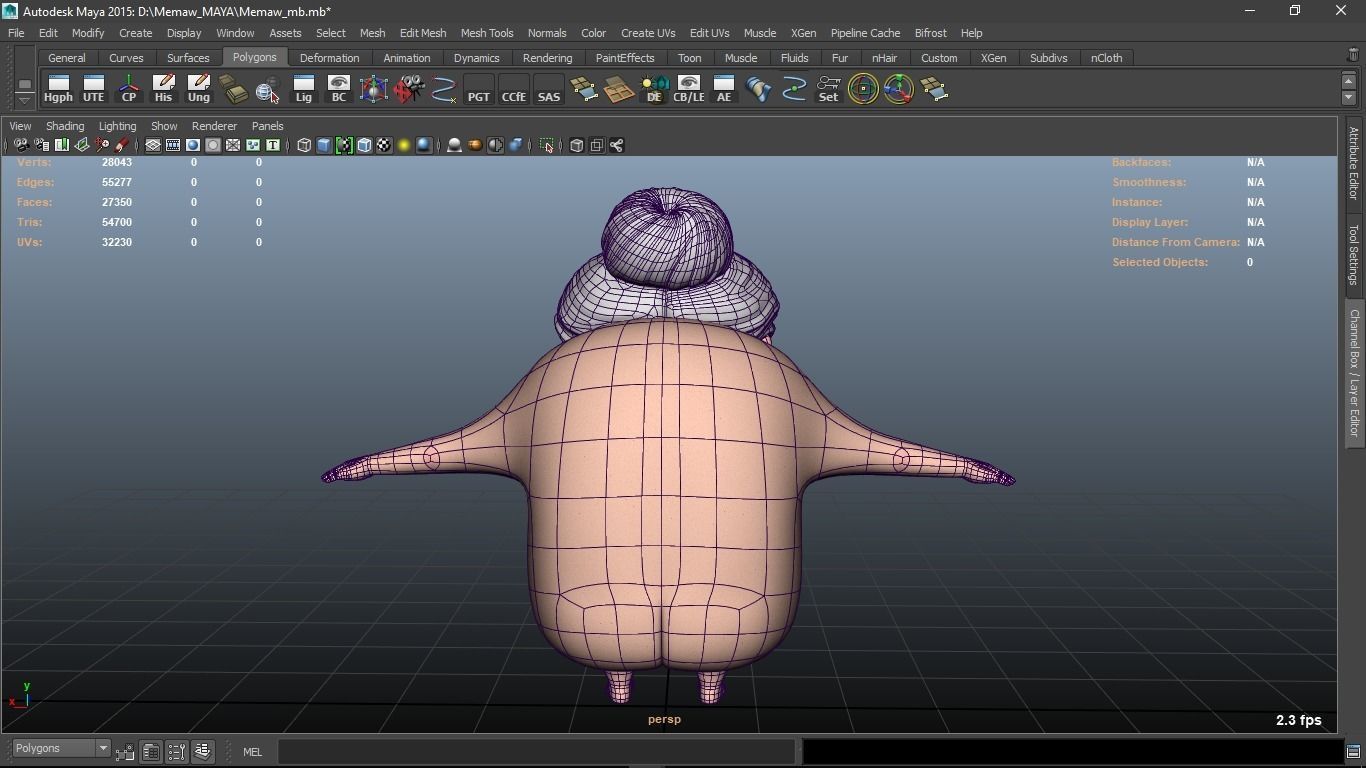Click the His history shelf icon

tap(163, 89)
